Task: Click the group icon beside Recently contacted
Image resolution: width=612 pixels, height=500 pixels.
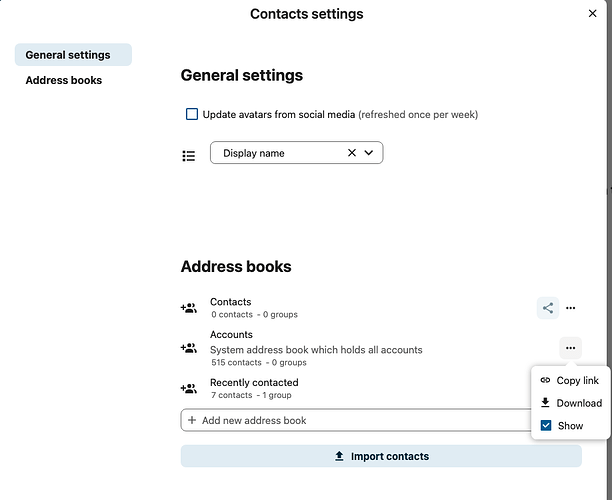Action: (189, 388)
